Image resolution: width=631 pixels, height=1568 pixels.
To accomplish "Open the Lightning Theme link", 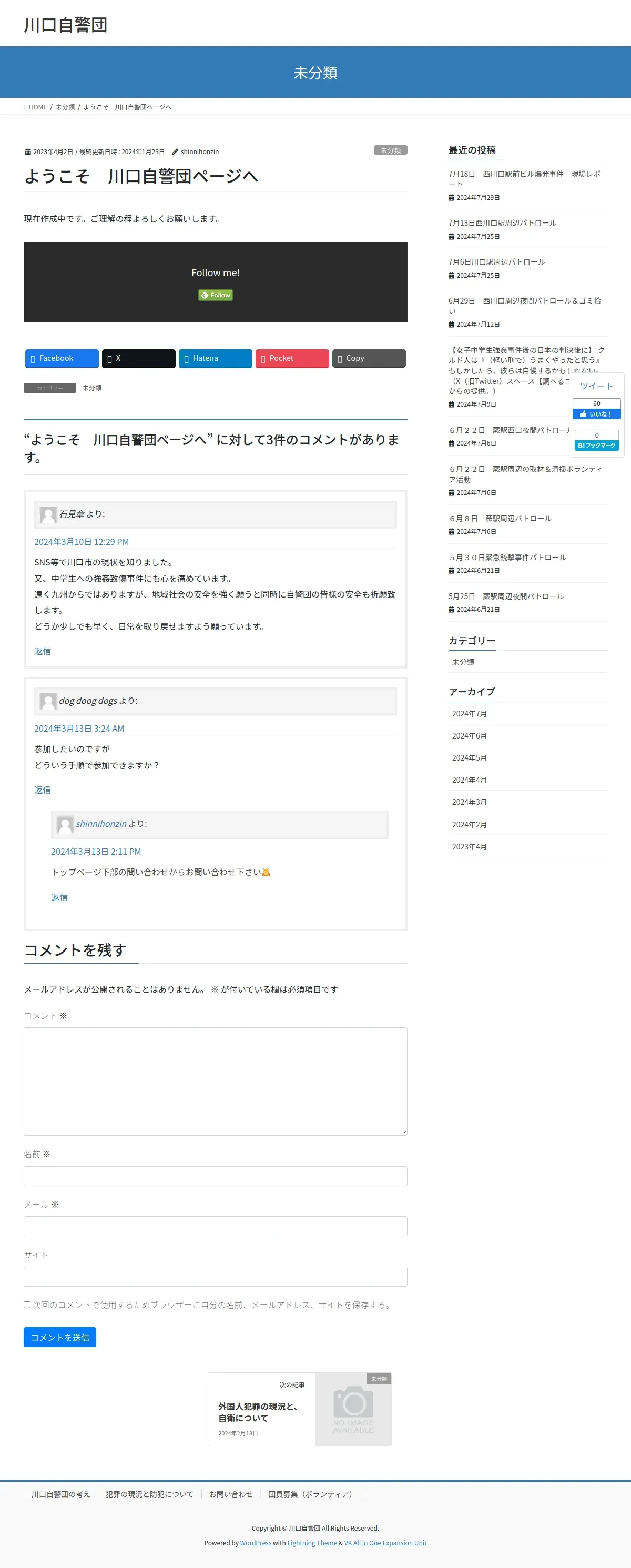I will (x=312, y=1543).
